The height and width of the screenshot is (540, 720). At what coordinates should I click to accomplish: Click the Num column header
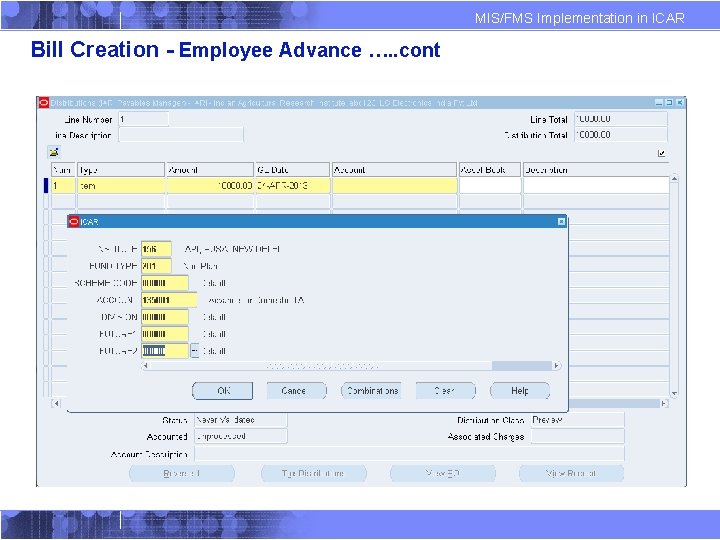(63, 170)
